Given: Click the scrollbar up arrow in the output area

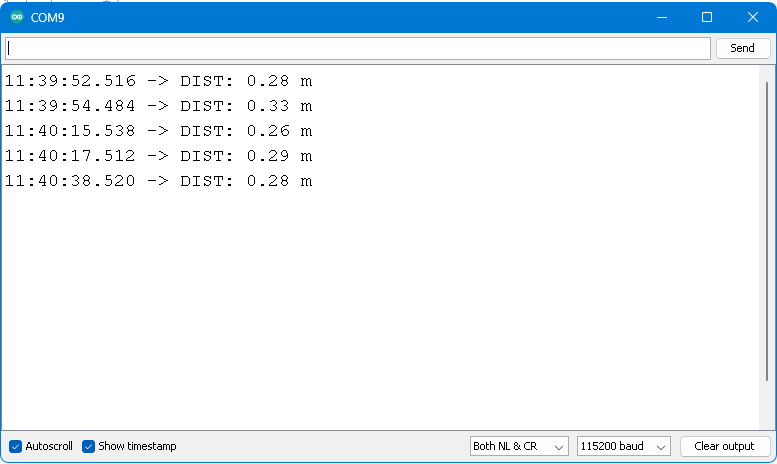Looking at the screenshot, I should pyautogui.click(x=767, y=73).
